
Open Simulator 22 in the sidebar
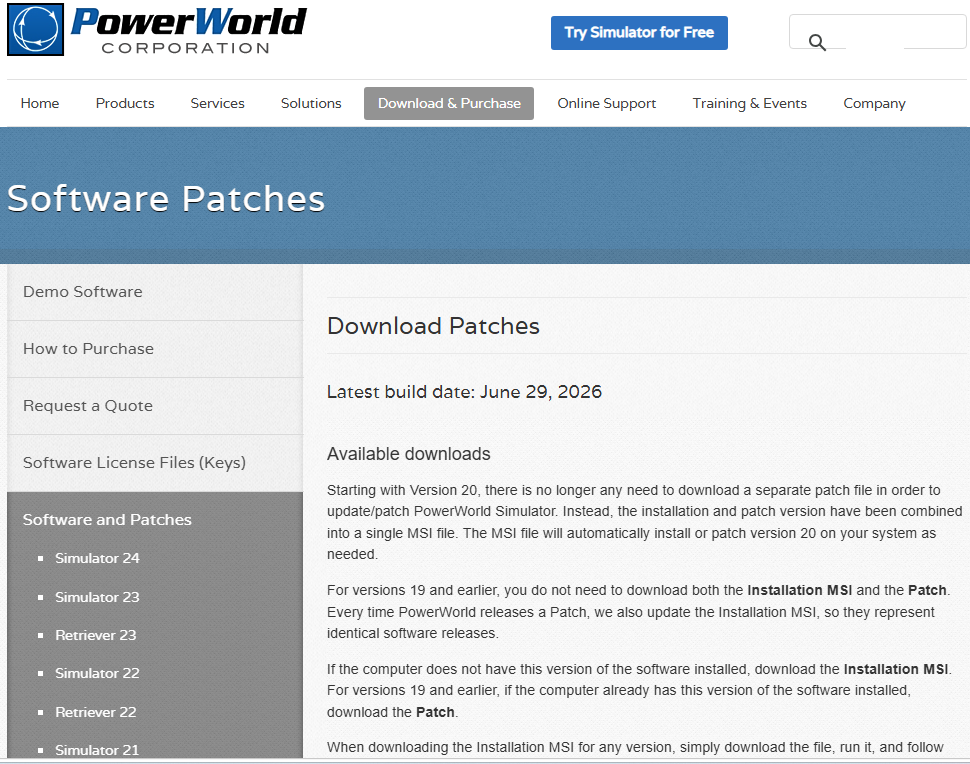pyautogui.click(x=97, y=673)
